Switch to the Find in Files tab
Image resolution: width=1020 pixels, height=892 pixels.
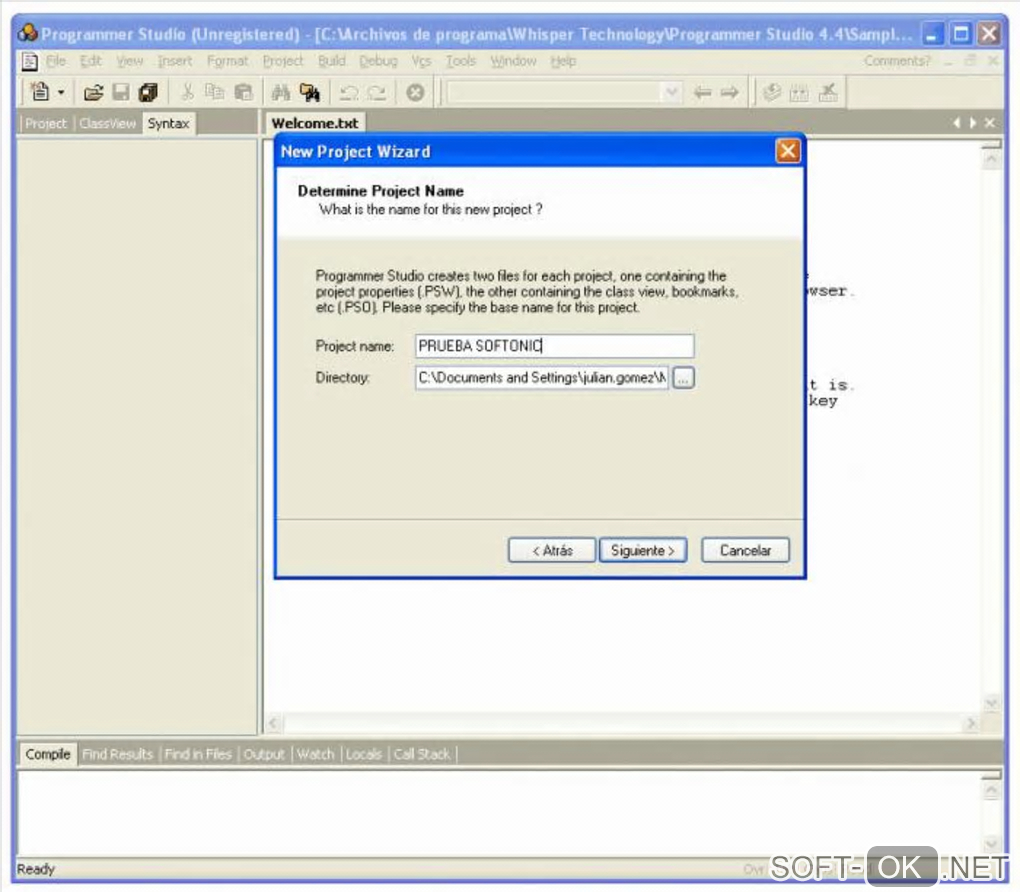pos(198,754)
